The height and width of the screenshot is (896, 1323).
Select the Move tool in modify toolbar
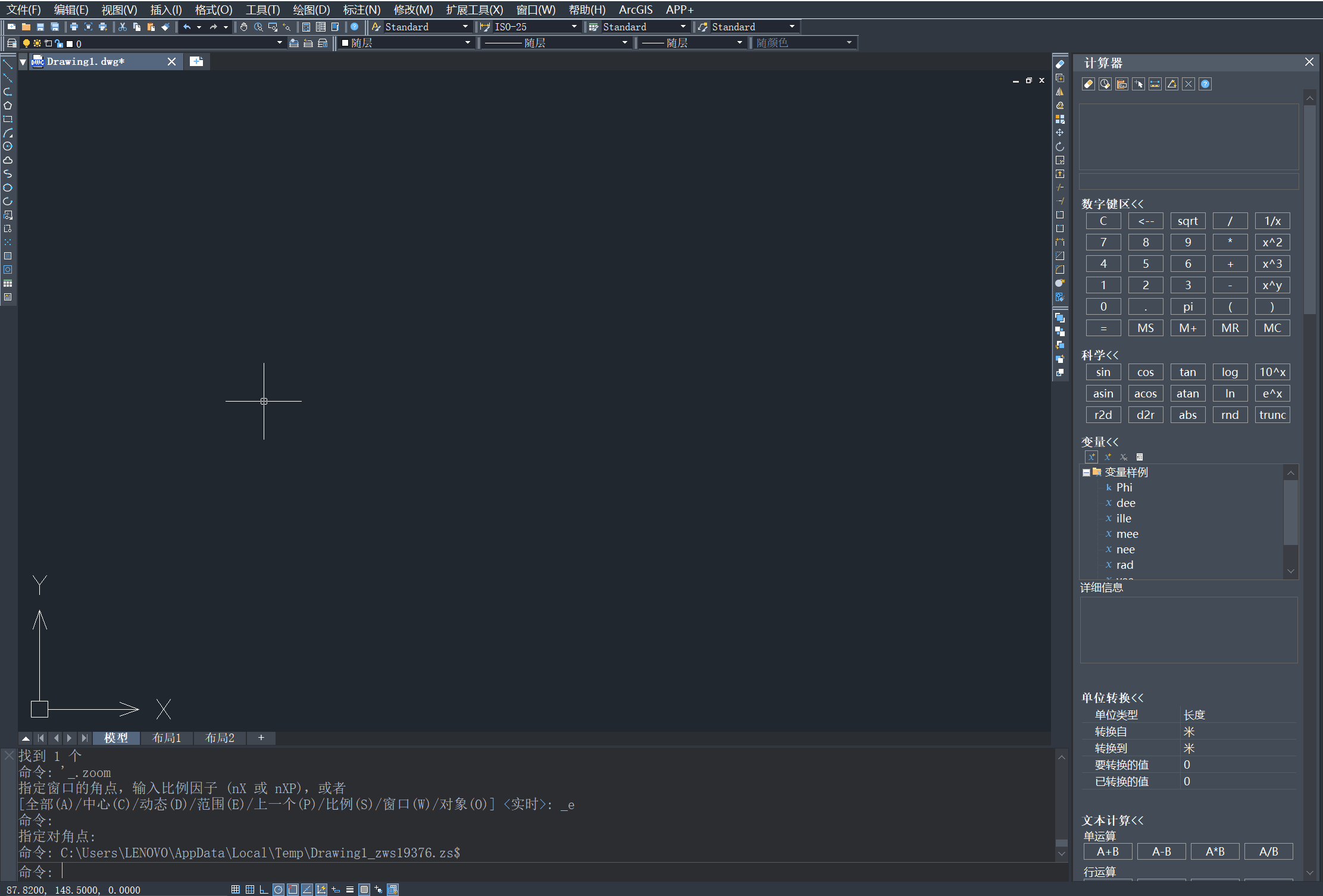pyautogui.click(x=1060, y=133)
